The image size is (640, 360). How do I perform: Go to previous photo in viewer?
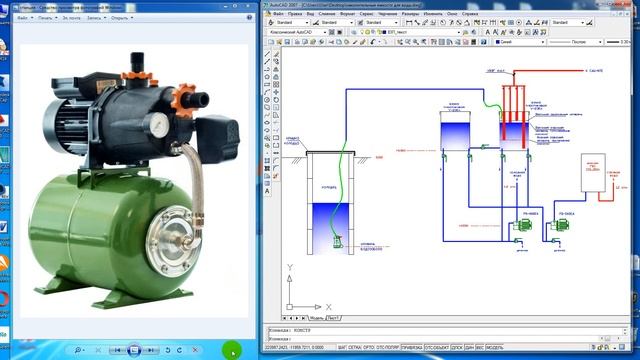tap(117, 350)
